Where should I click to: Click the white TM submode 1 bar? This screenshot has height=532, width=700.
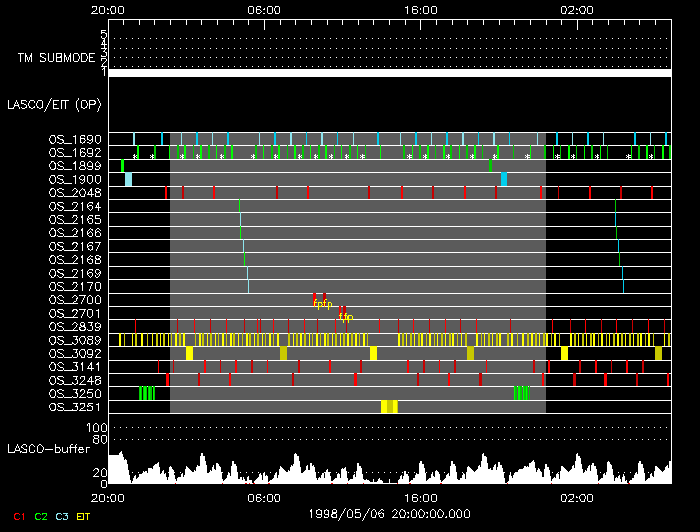(x=390, y=73)
